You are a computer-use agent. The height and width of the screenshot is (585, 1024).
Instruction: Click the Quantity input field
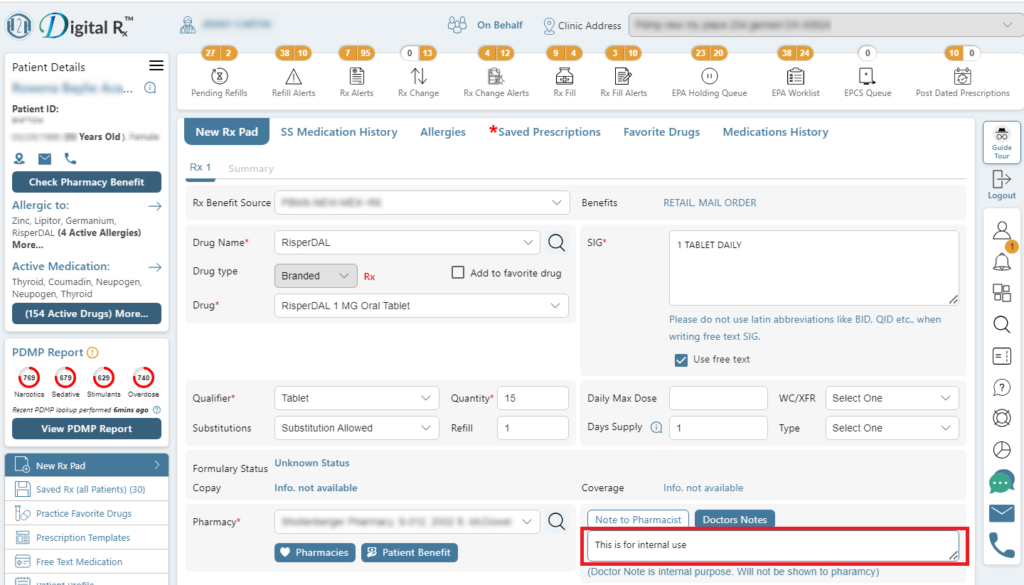point(533,398)
